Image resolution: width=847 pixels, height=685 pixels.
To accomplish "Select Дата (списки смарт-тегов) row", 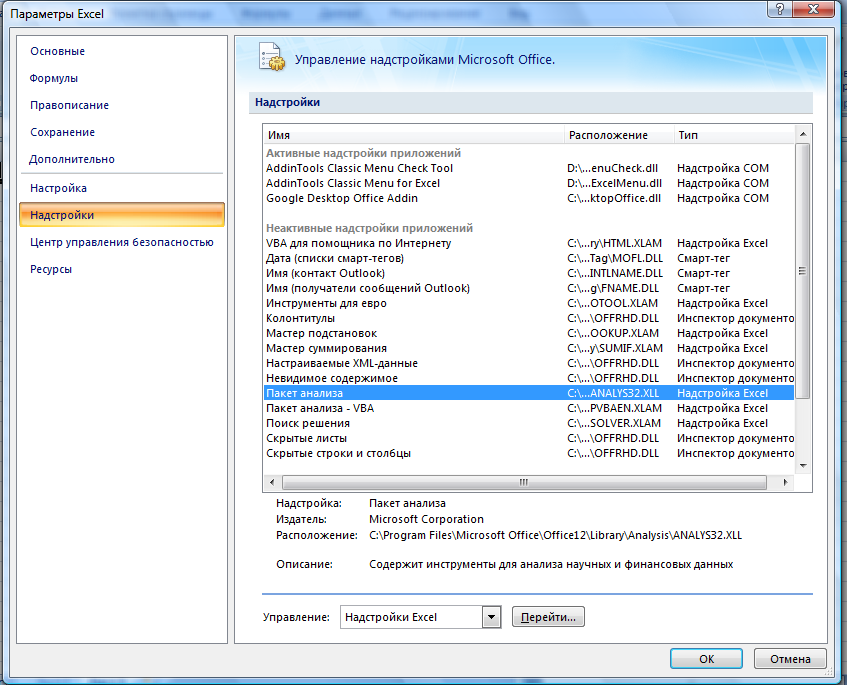I will point(529,258).
